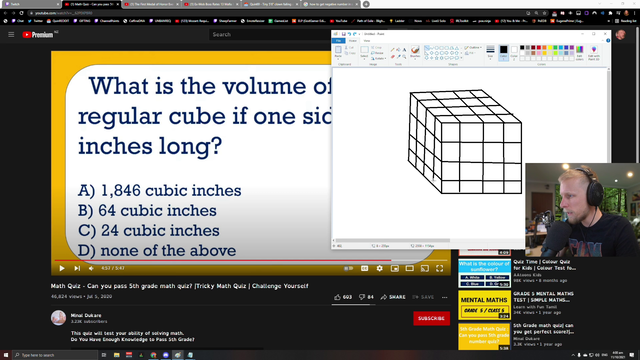The height and width of the screenshot is (360, 640).
Task: Open the Size line thickness dropdown
Action: tap(490, 53)
